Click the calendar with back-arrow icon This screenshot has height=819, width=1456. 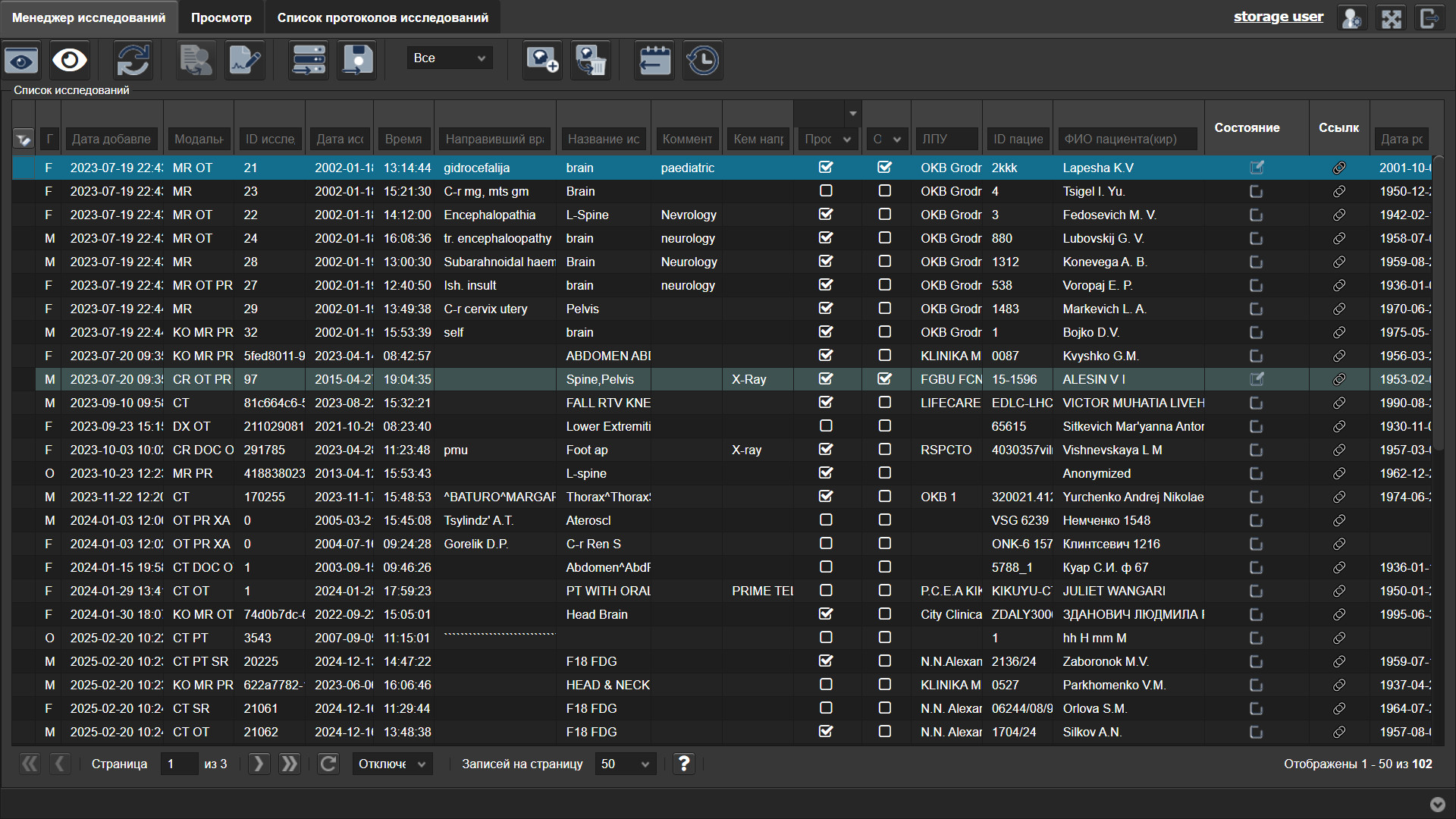[654, 60]
